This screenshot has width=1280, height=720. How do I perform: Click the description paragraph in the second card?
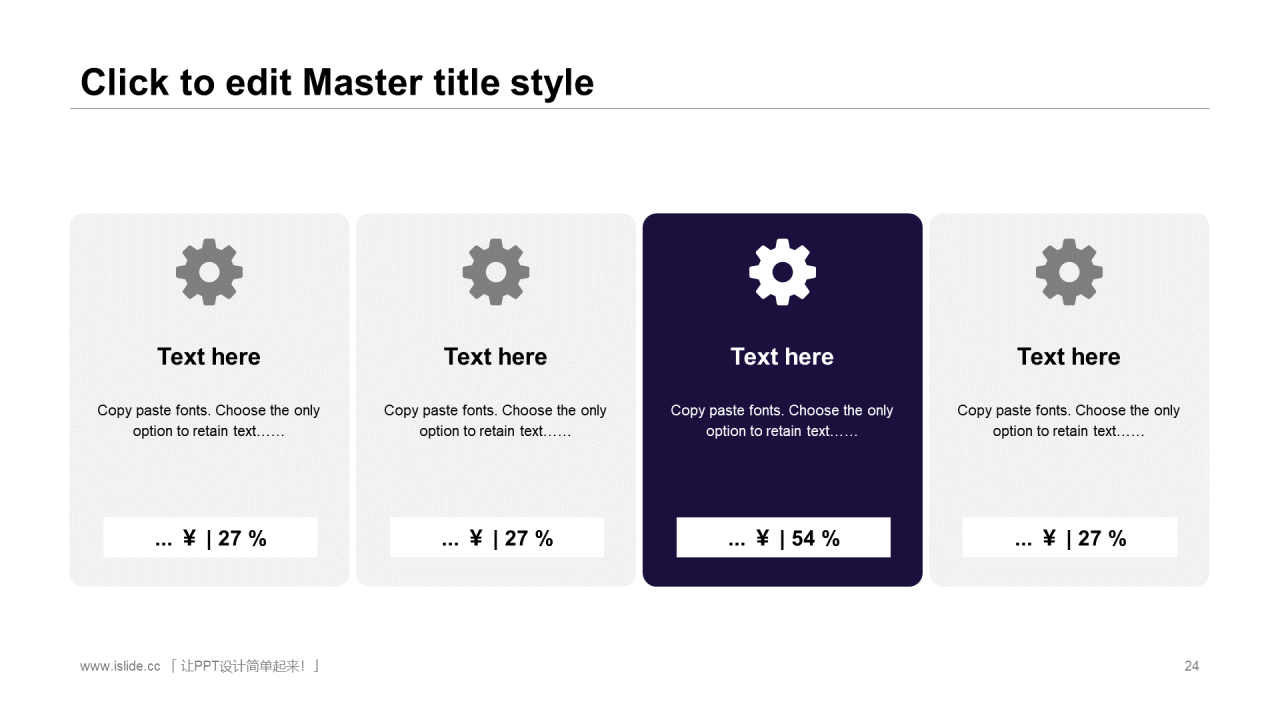(496, 421)
